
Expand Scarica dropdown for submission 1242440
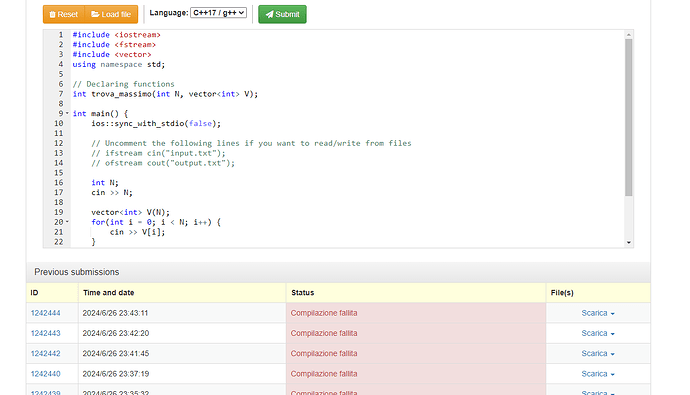pos(598,374)
